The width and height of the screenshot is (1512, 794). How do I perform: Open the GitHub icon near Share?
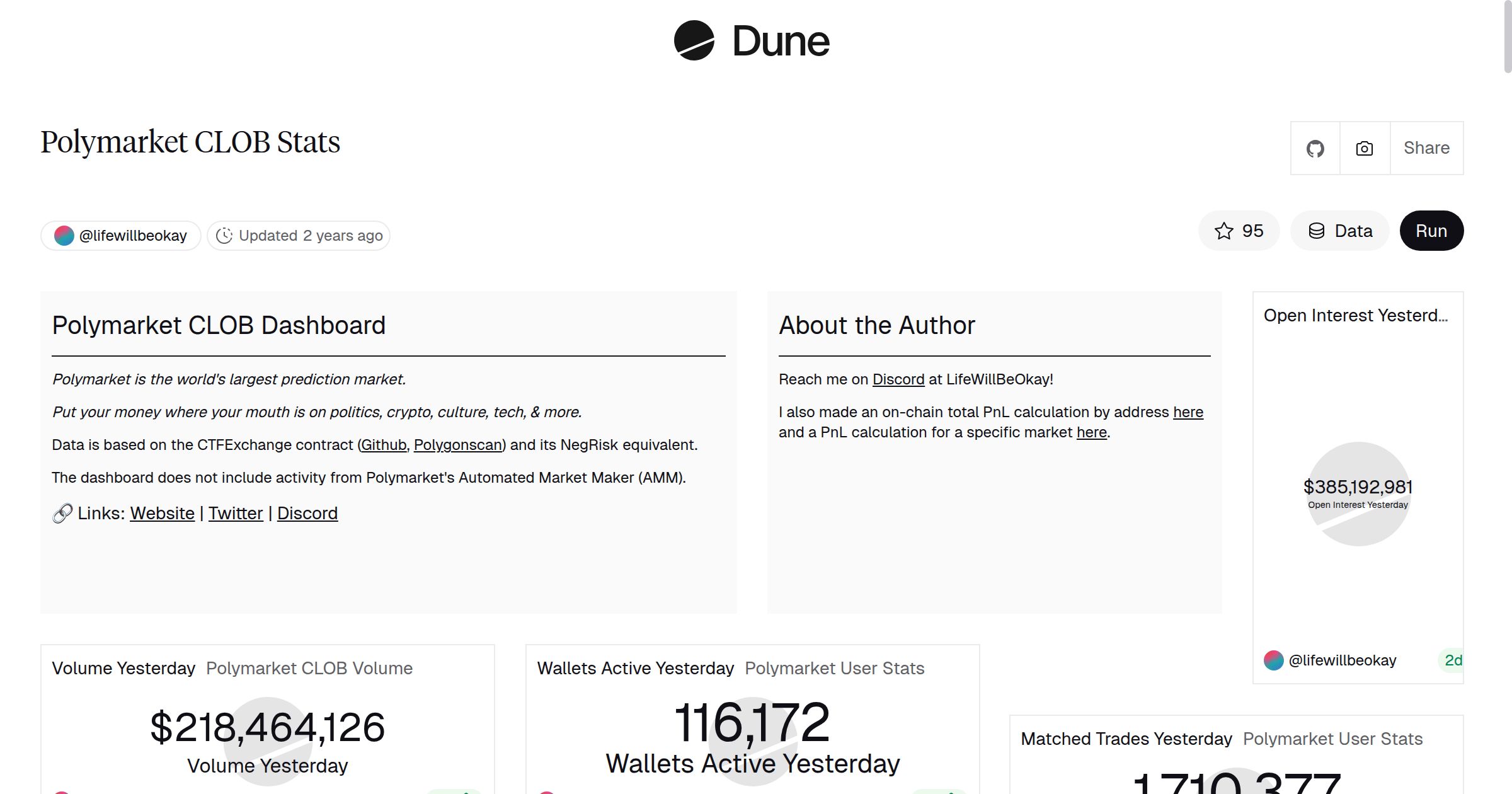[x=1315, y=148]
